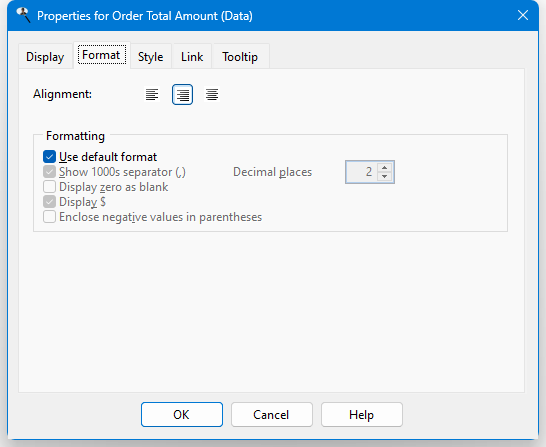Enable Enclose negative values in parentheses
546x447 pixels.
[49, 217]
